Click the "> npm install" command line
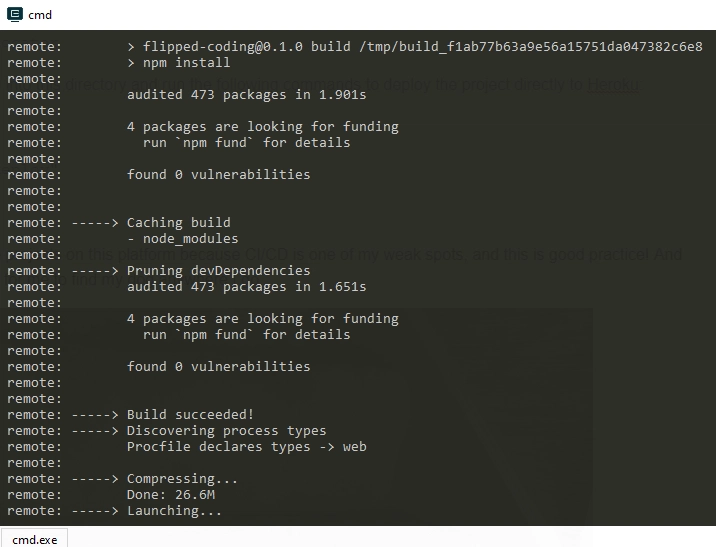This screenshot has height=547, width=716. [179, 63]
